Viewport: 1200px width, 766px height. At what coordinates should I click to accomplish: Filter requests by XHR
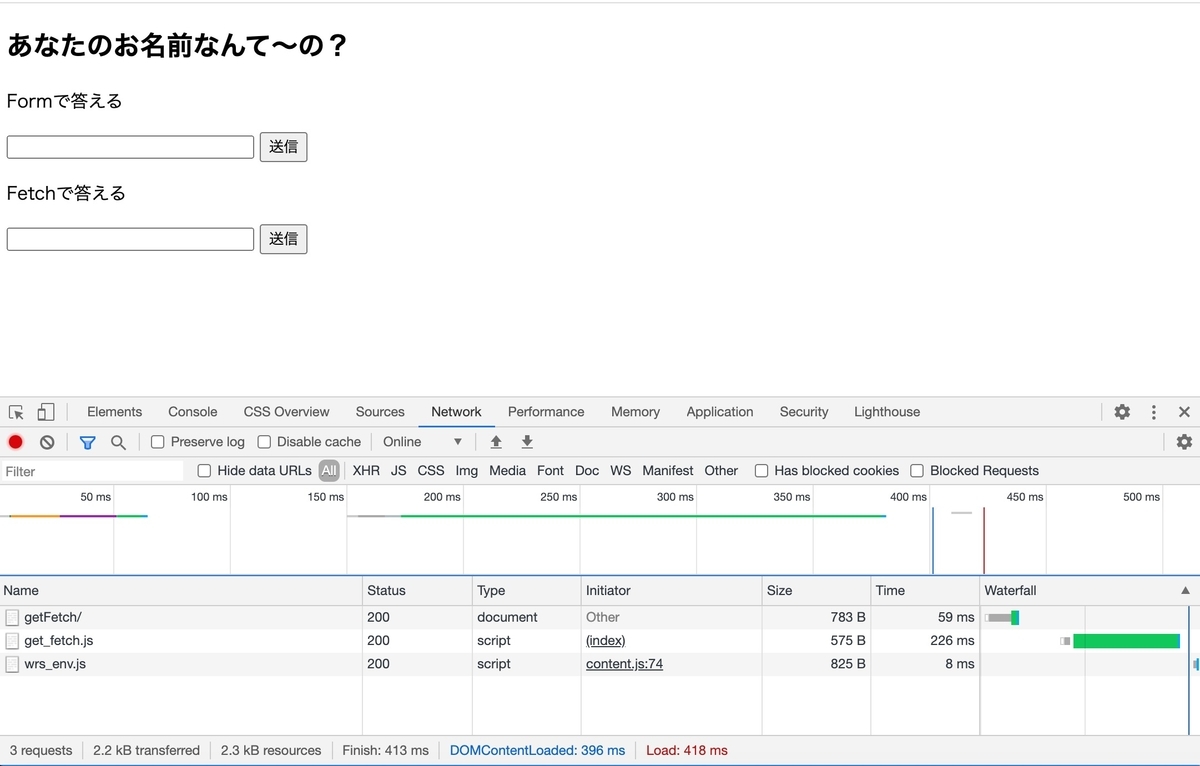(366, 471)
